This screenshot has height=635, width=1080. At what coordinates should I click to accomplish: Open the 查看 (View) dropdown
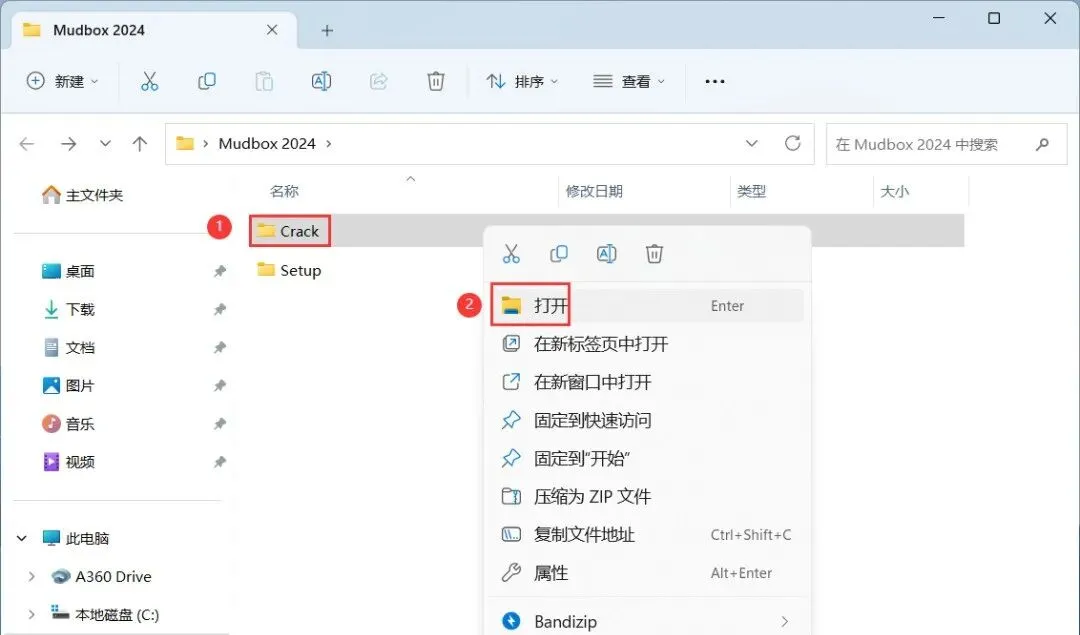pos(630,81)
